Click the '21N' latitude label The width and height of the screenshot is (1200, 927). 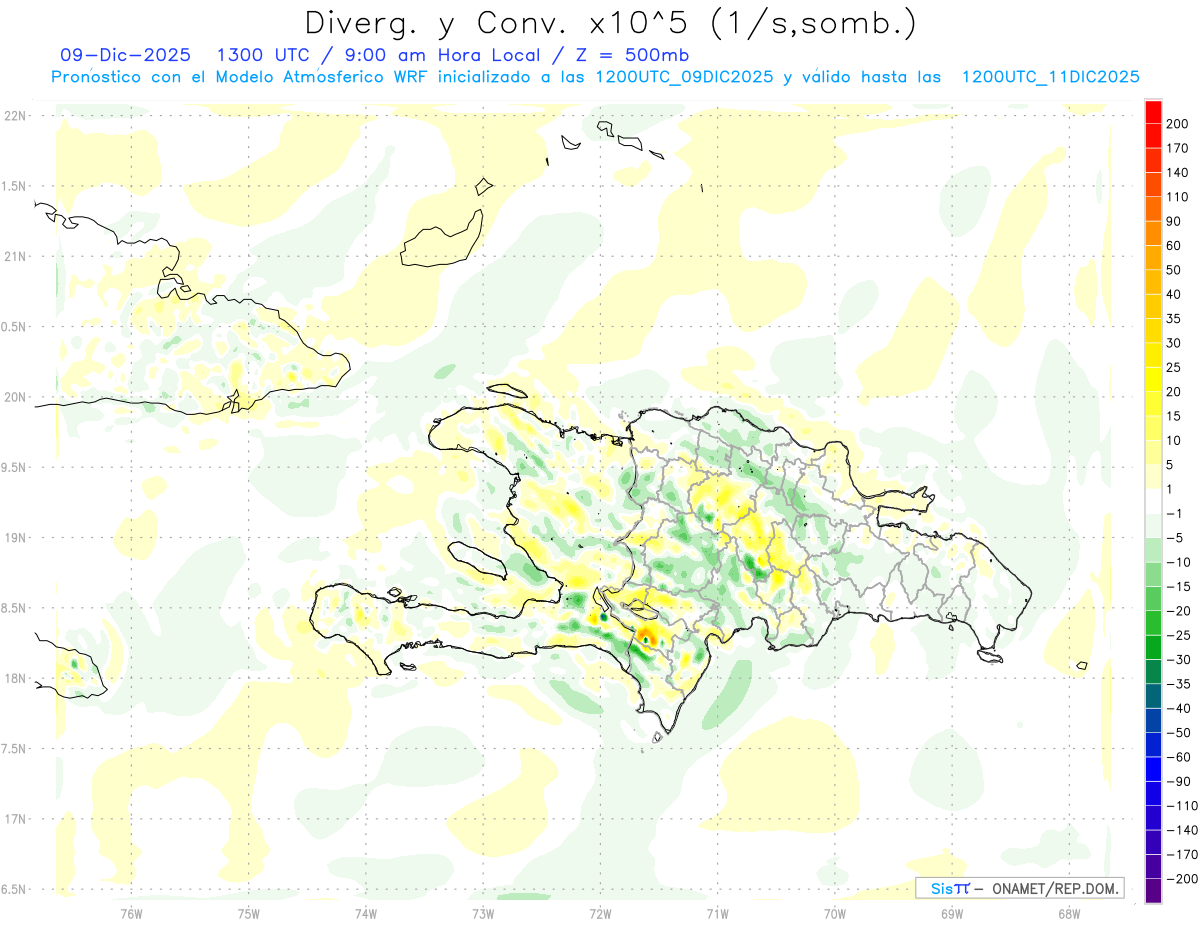(15, 256)
